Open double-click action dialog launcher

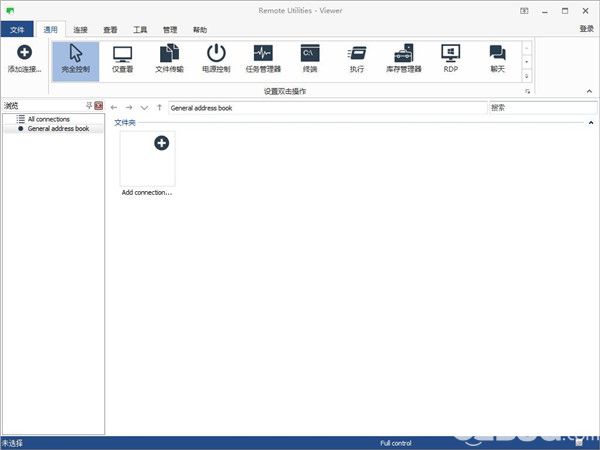click(x=528, y=91)
